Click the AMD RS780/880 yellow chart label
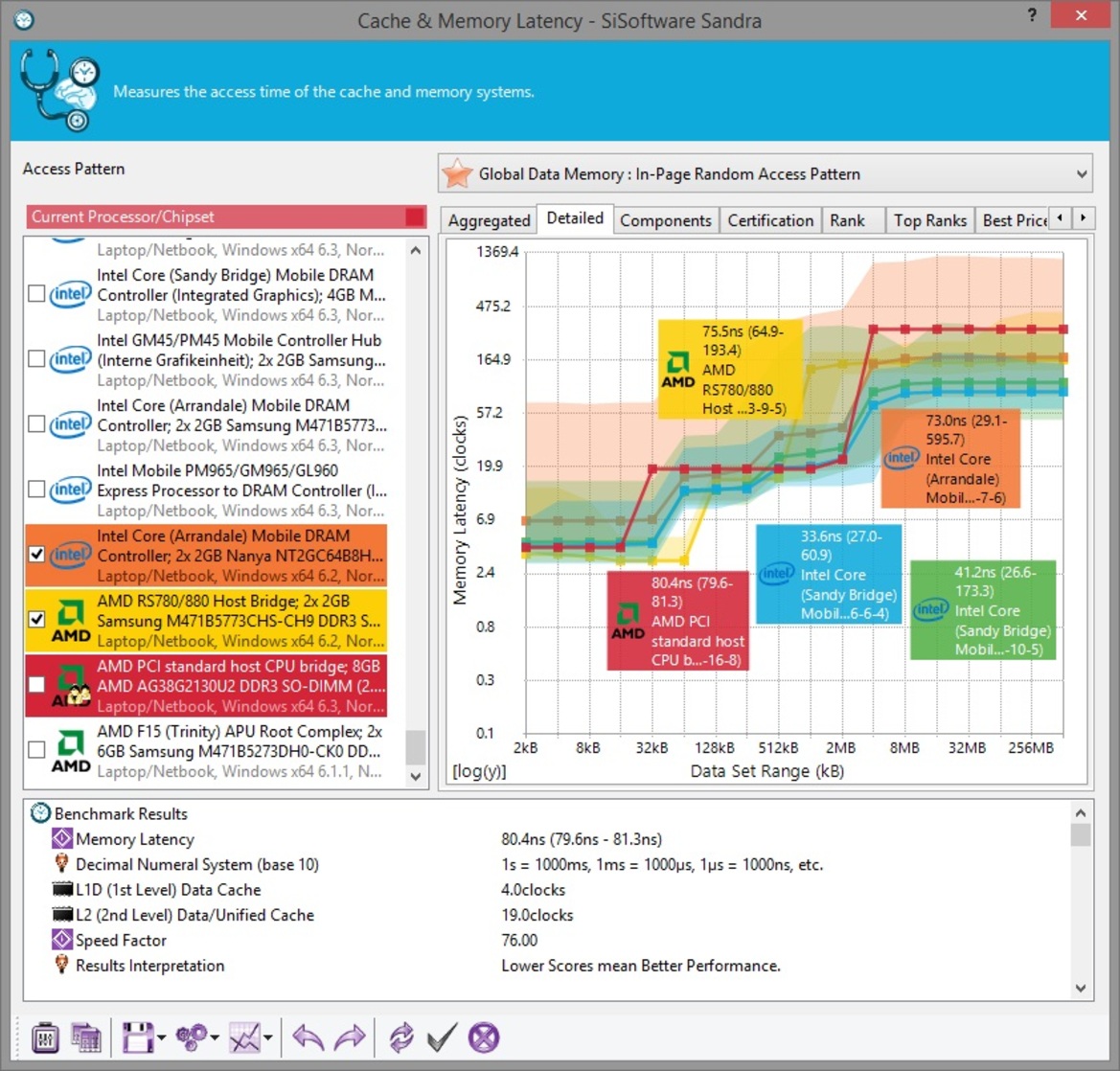This screenshot has width=1120, height=1071. coord(728,369)
